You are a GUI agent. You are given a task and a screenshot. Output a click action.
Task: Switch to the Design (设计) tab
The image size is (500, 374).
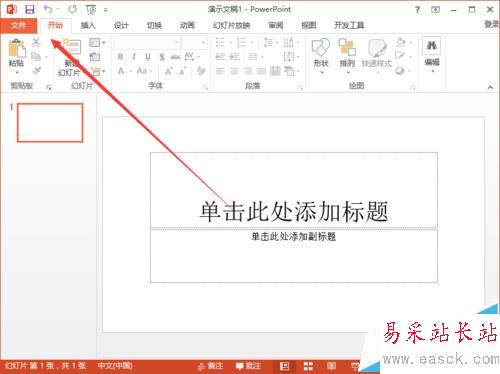pyautogui.click(x=121, y=25)
